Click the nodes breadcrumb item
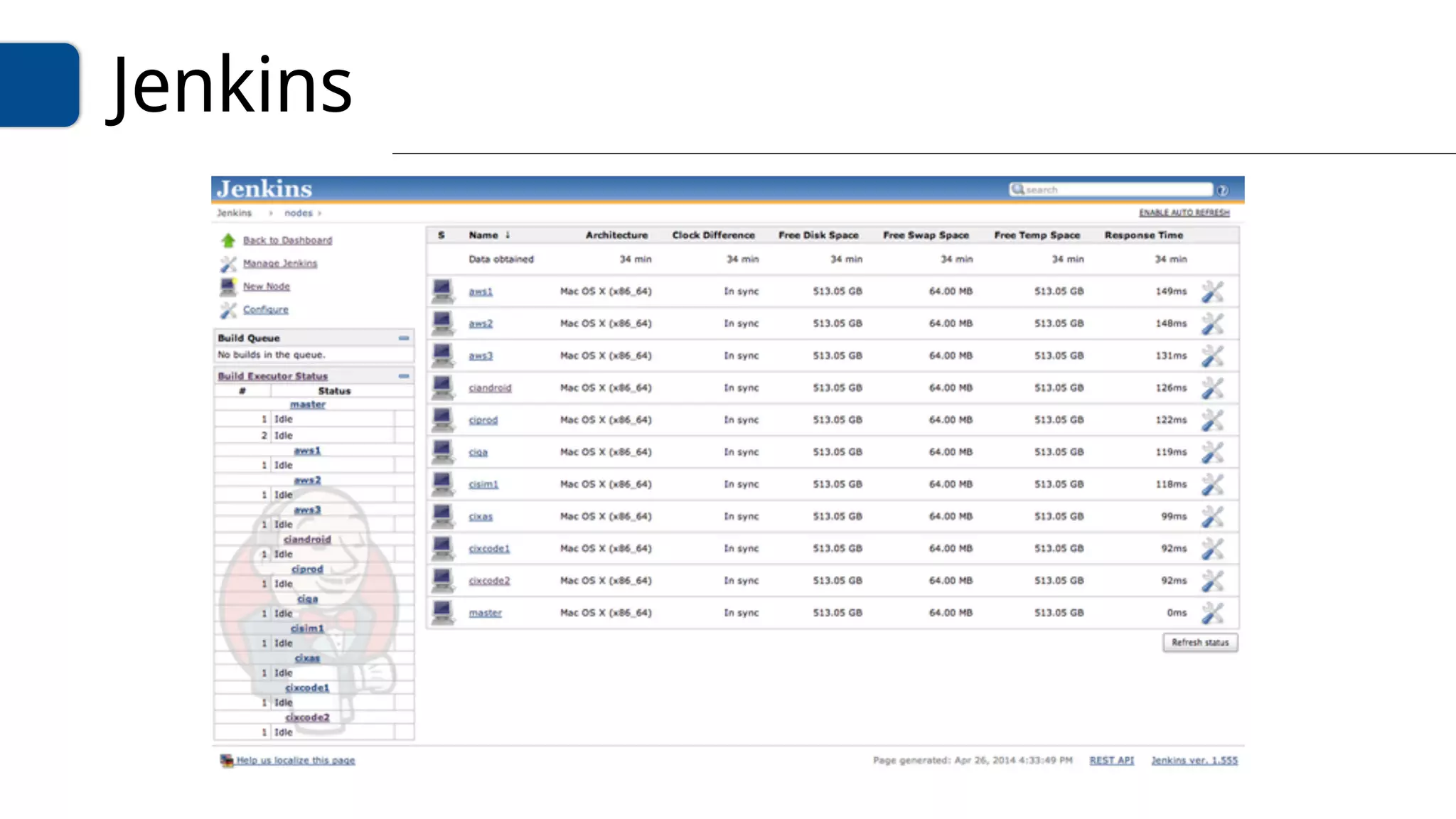 point(298,213)
